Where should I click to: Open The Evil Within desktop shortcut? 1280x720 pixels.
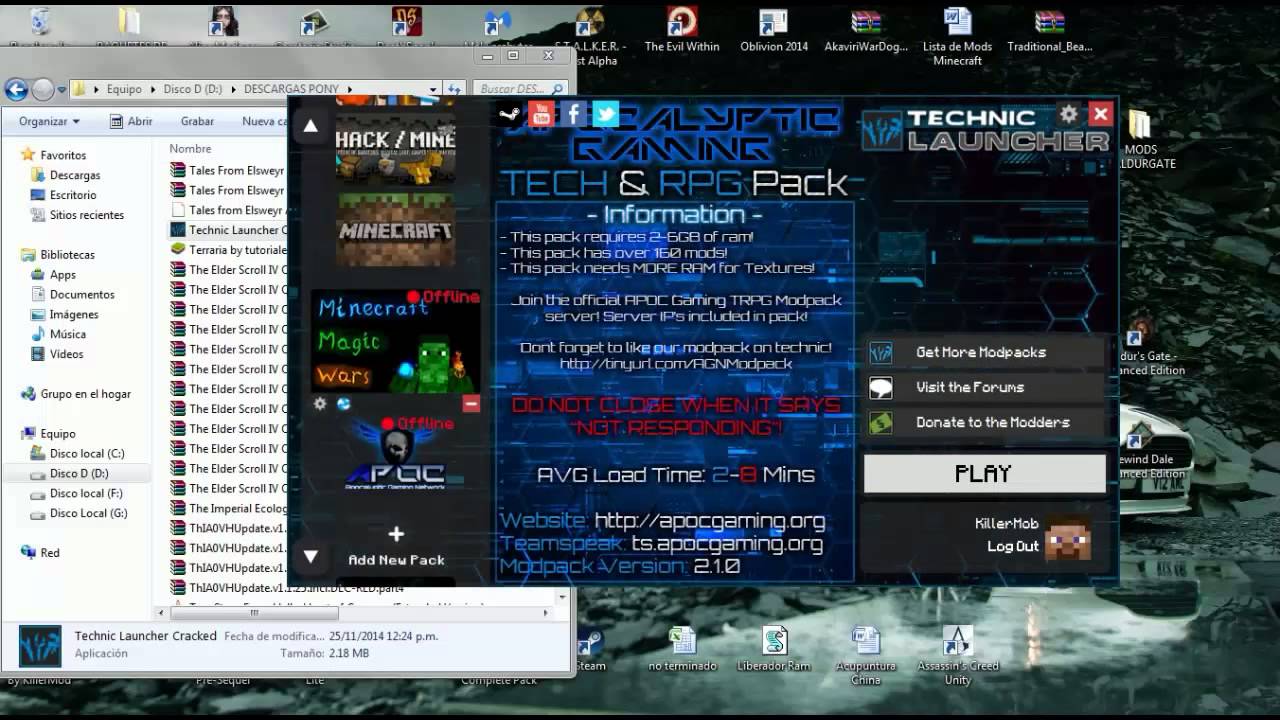[682, 31]
